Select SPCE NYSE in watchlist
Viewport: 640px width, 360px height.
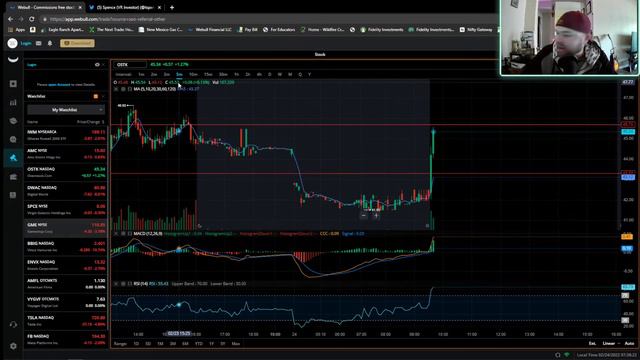point(66,209)
